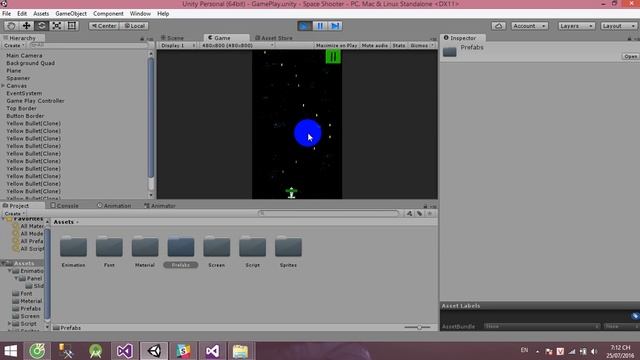Step one frame forward

click(x=335, y=26)
